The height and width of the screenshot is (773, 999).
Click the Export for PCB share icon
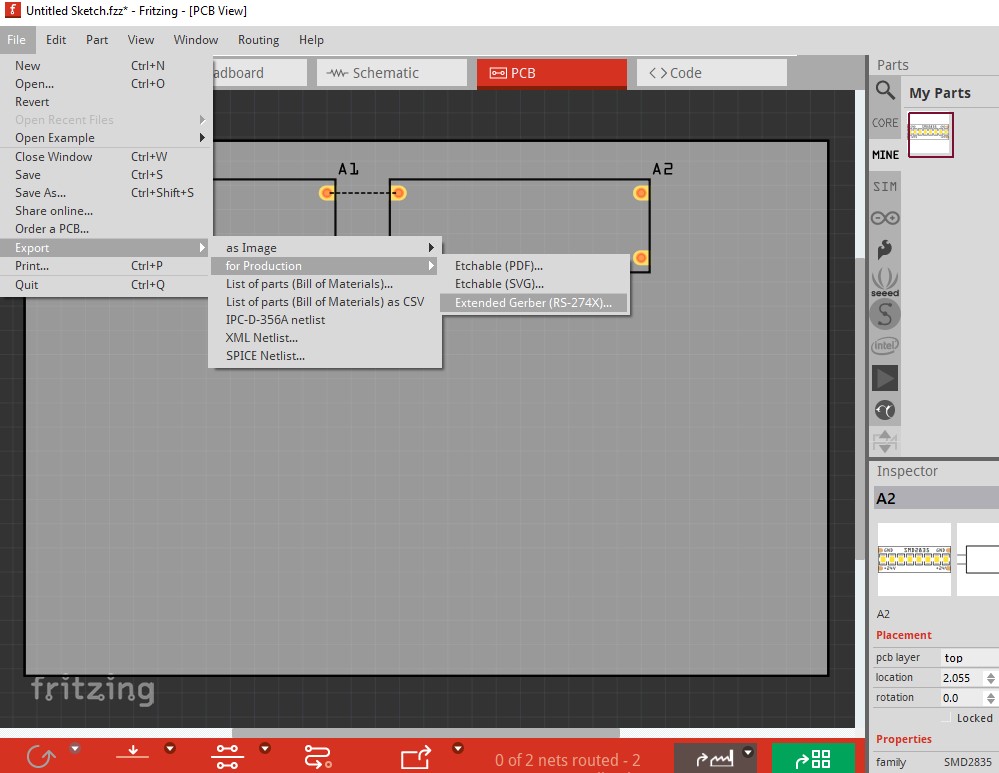pos(416,757)
